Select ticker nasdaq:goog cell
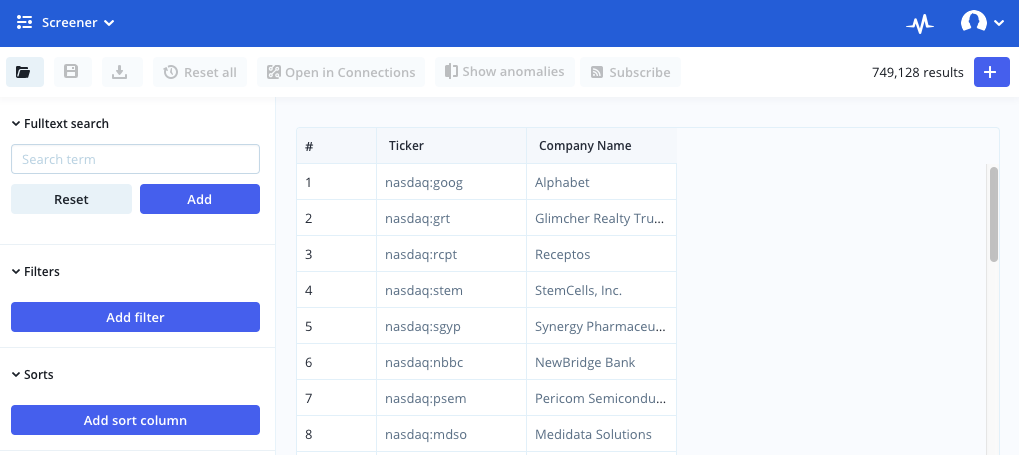The width and height of the screenshot is (1019, 455). [x=452, y=182]
